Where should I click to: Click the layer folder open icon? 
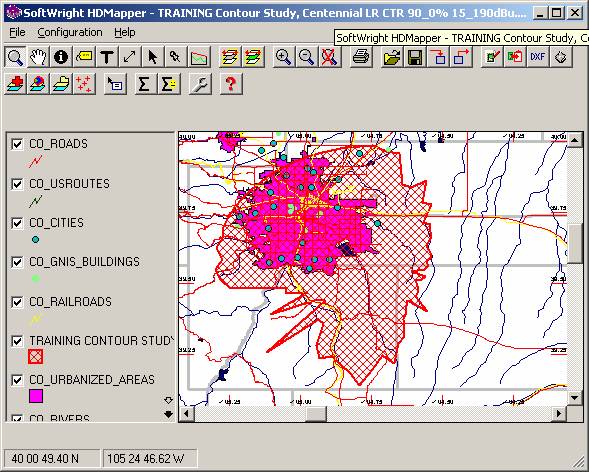(x=61, y=83)
